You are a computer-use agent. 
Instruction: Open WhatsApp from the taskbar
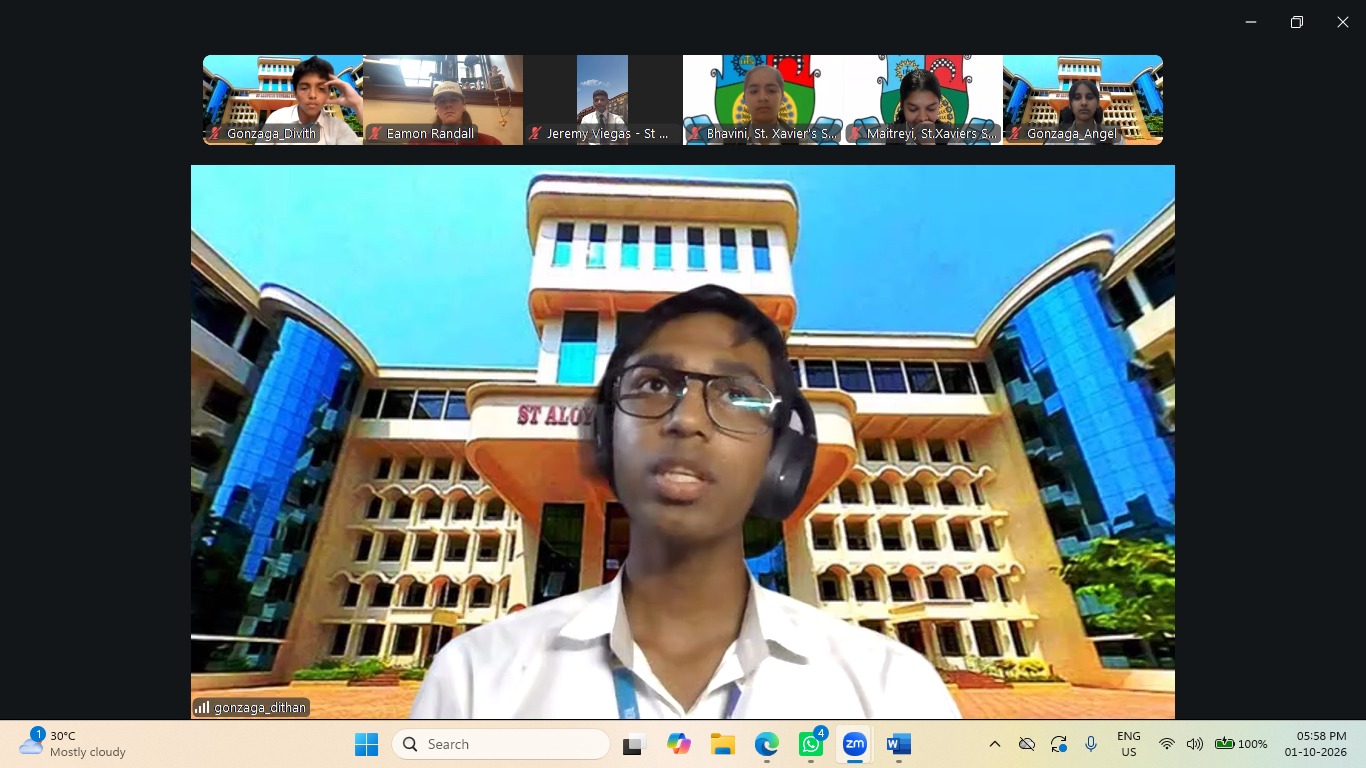point(811,744)
